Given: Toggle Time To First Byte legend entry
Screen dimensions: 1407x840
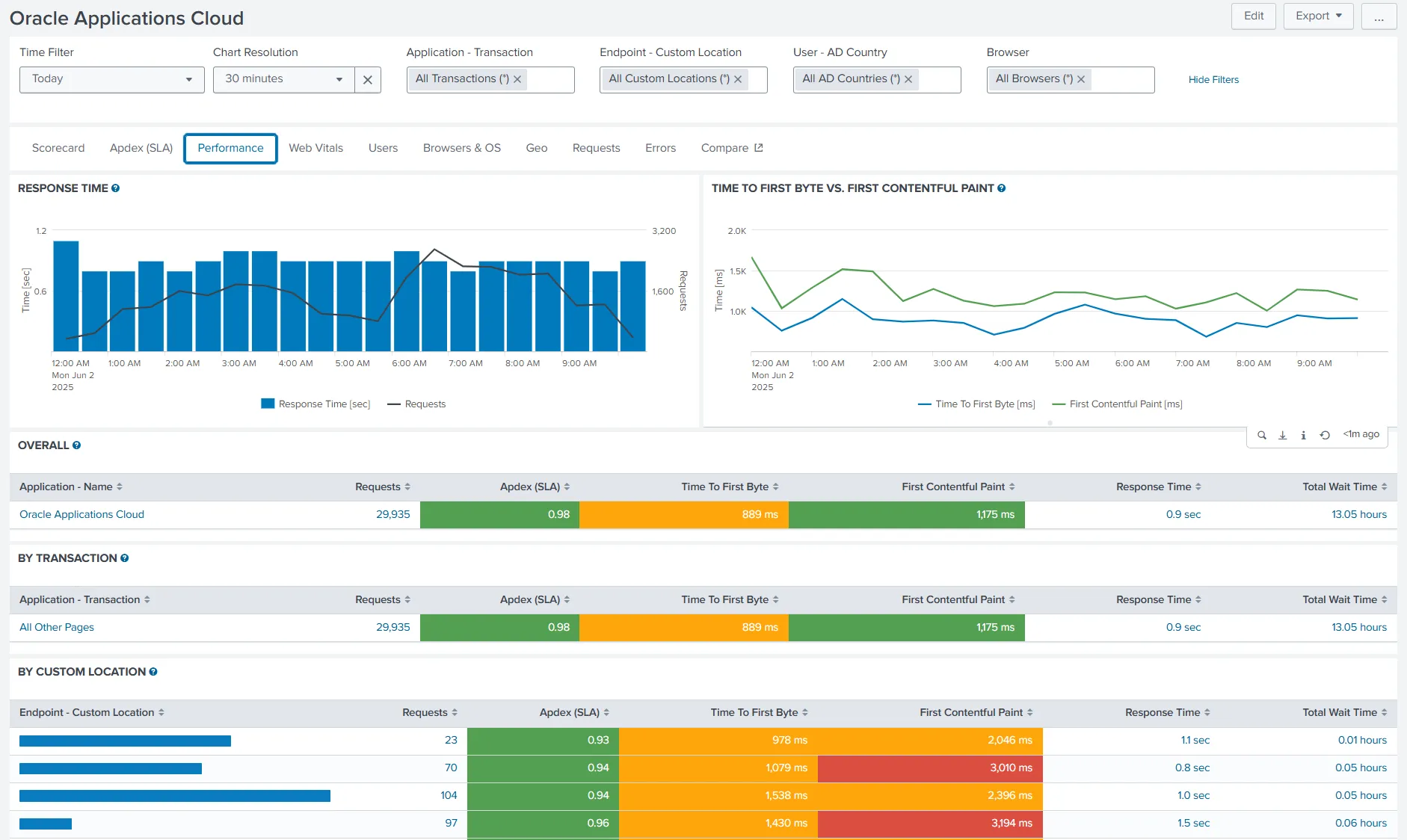Looking at the screenshot, I should (x=976, y=404).
